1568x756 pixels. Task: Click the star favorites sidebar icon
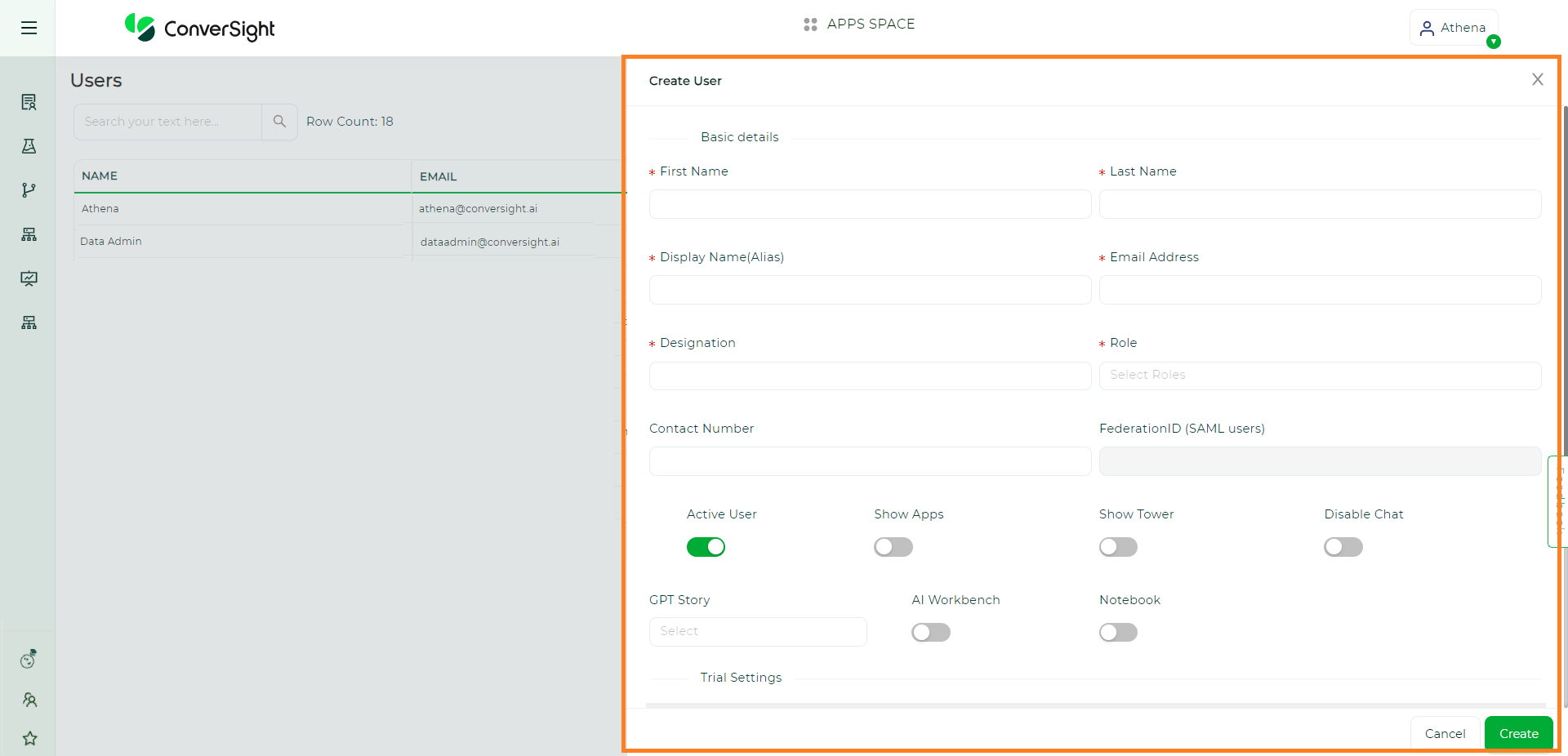(x=29, y=739)
